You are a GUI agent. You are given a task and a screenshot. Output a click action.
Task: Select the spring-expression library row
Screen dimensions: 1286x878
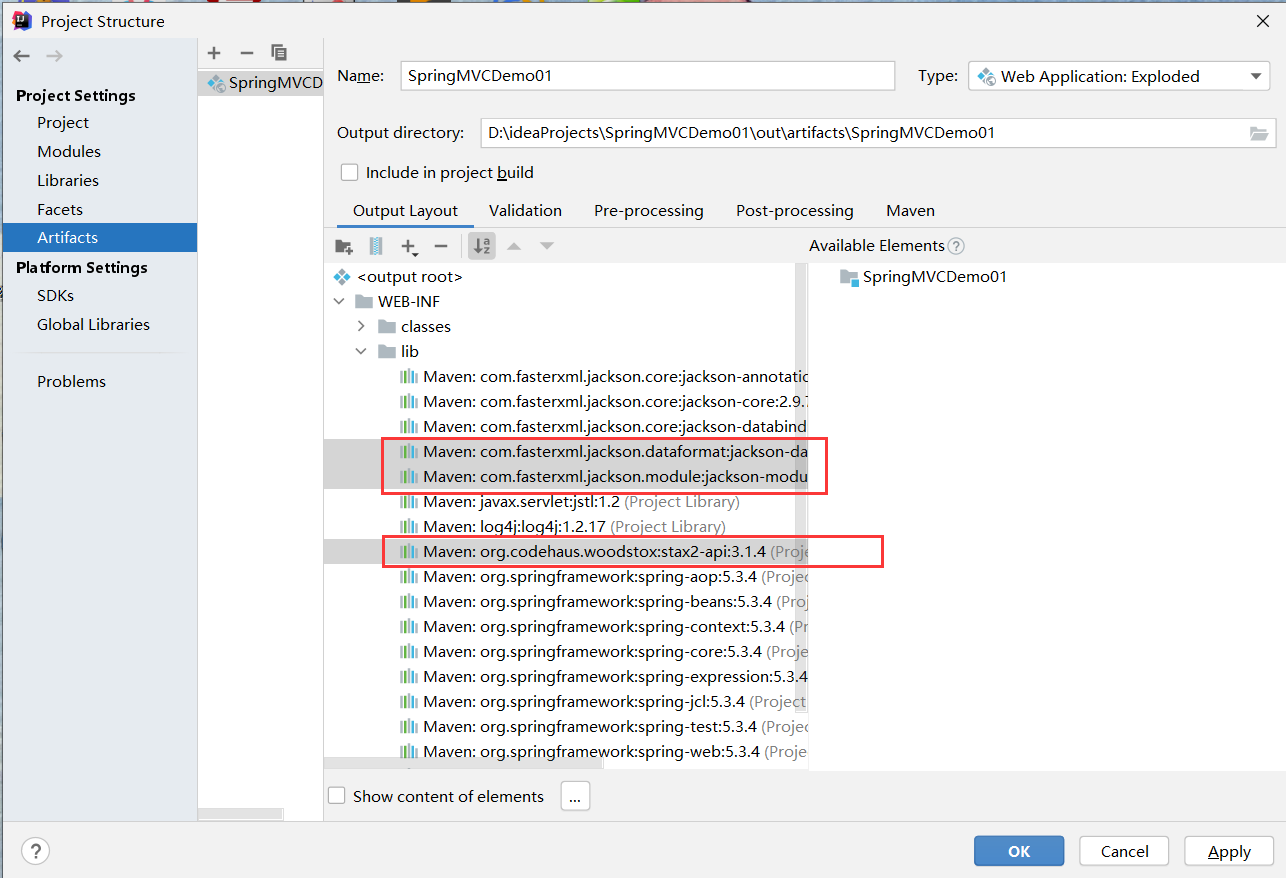click(x=604, y=677)
